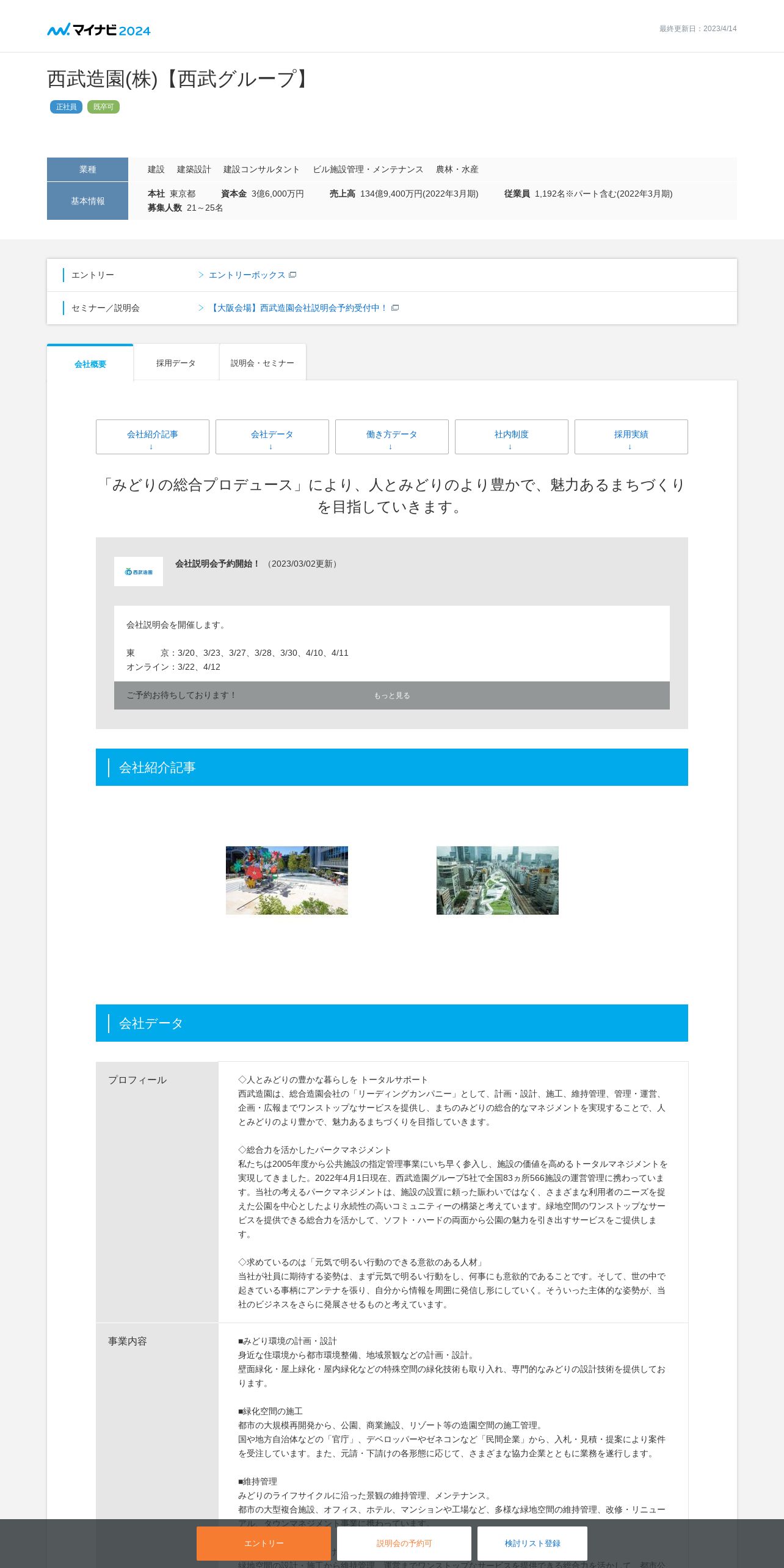Jump to 会社紹介記事 section button
The width and height of the screenshot is (784, 1568).
tap(153, 437)
